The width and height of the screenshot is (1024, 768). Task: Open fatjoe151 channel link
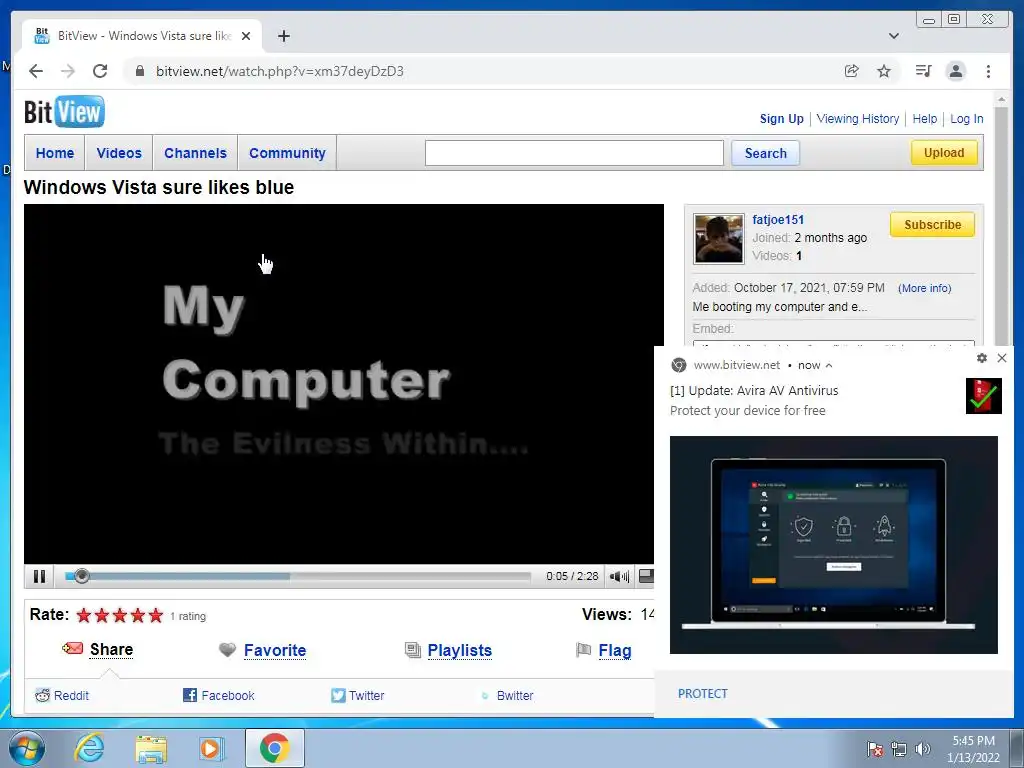[x=778, y=220]
